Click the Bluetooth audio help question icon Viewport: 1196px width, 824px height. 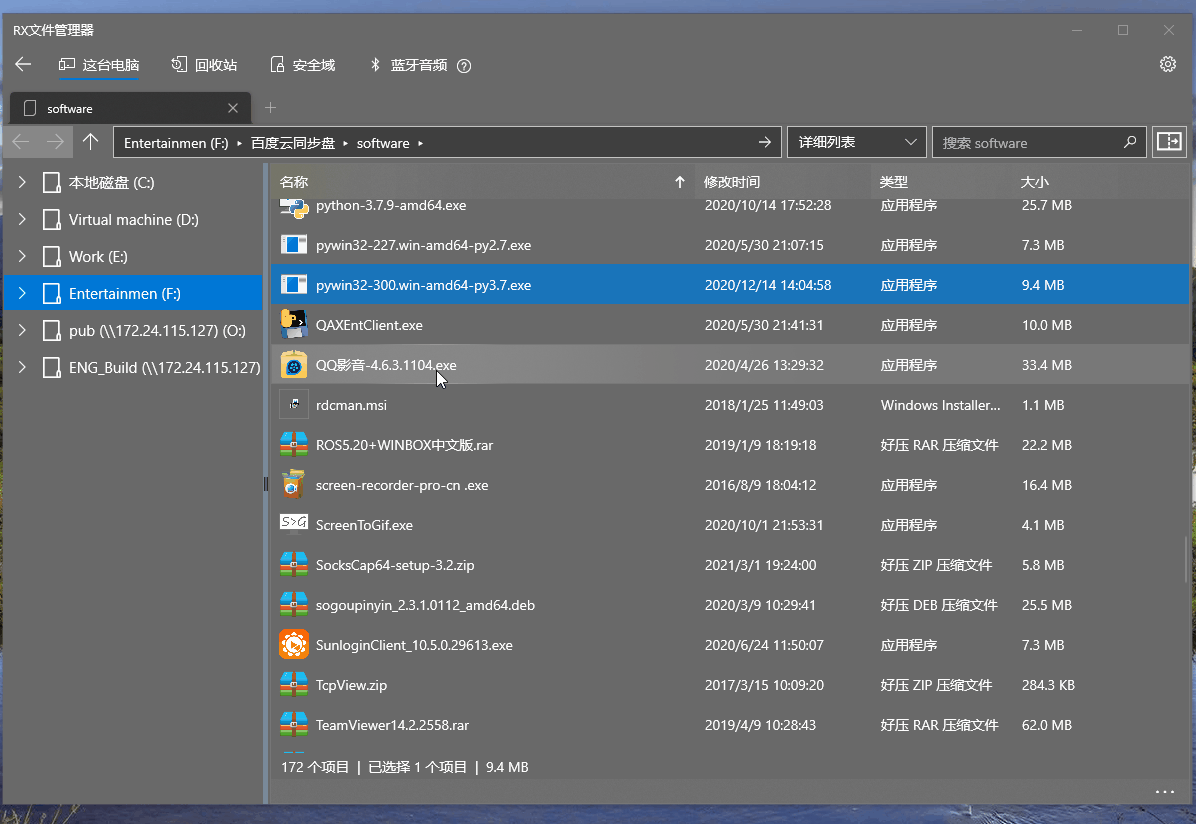tap(464, 66)
